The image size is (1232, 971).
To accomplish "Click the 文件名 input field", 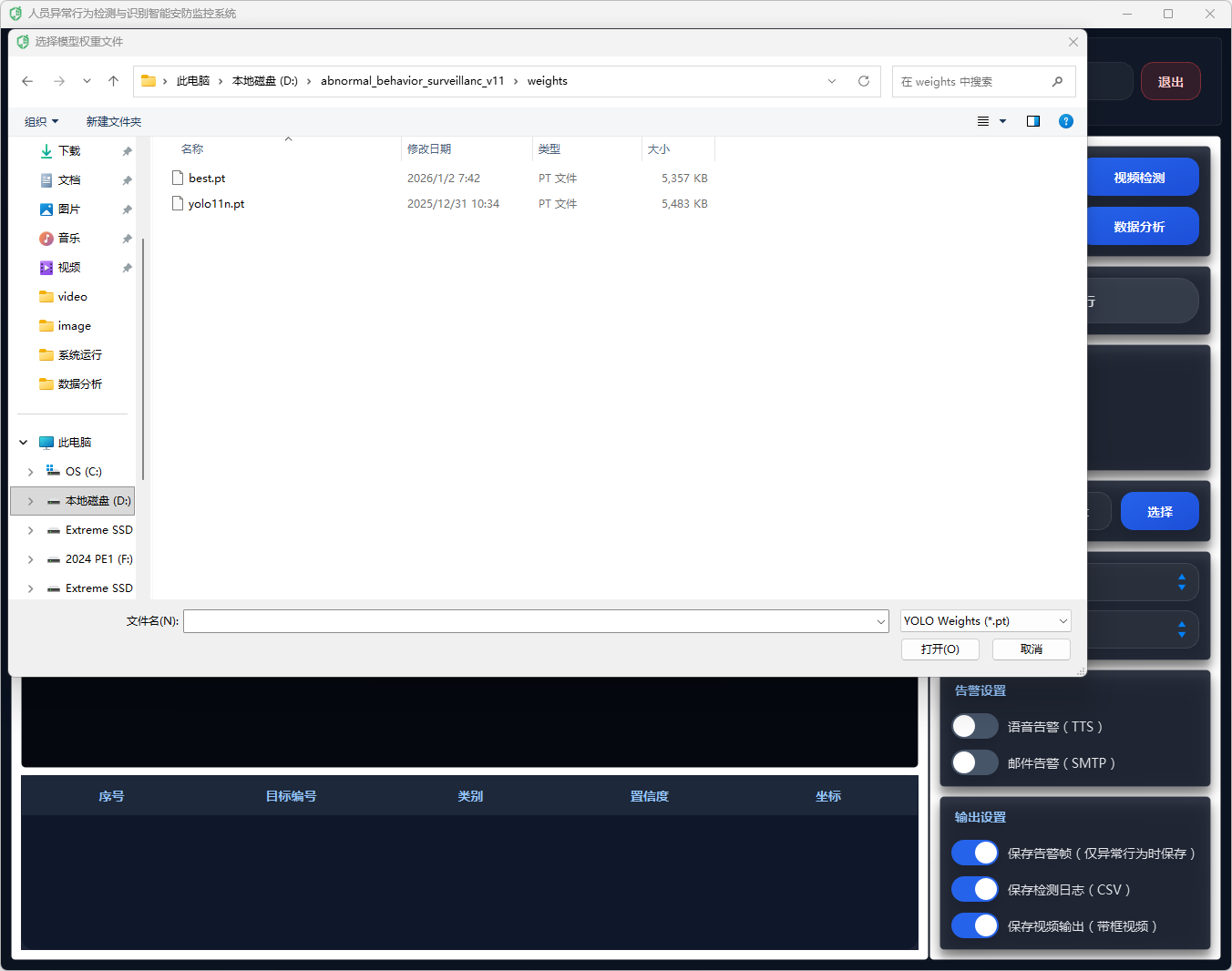I will (529, 621).
